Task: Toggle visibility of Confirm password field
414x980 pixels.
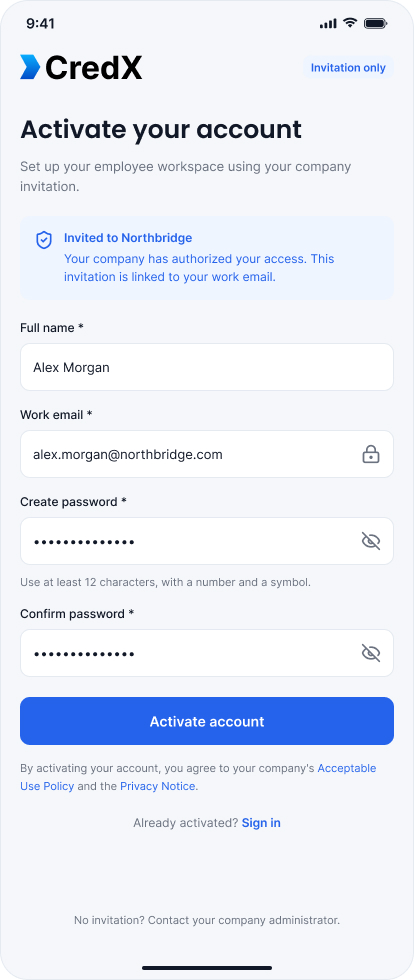Action: (x=371, y=653)
